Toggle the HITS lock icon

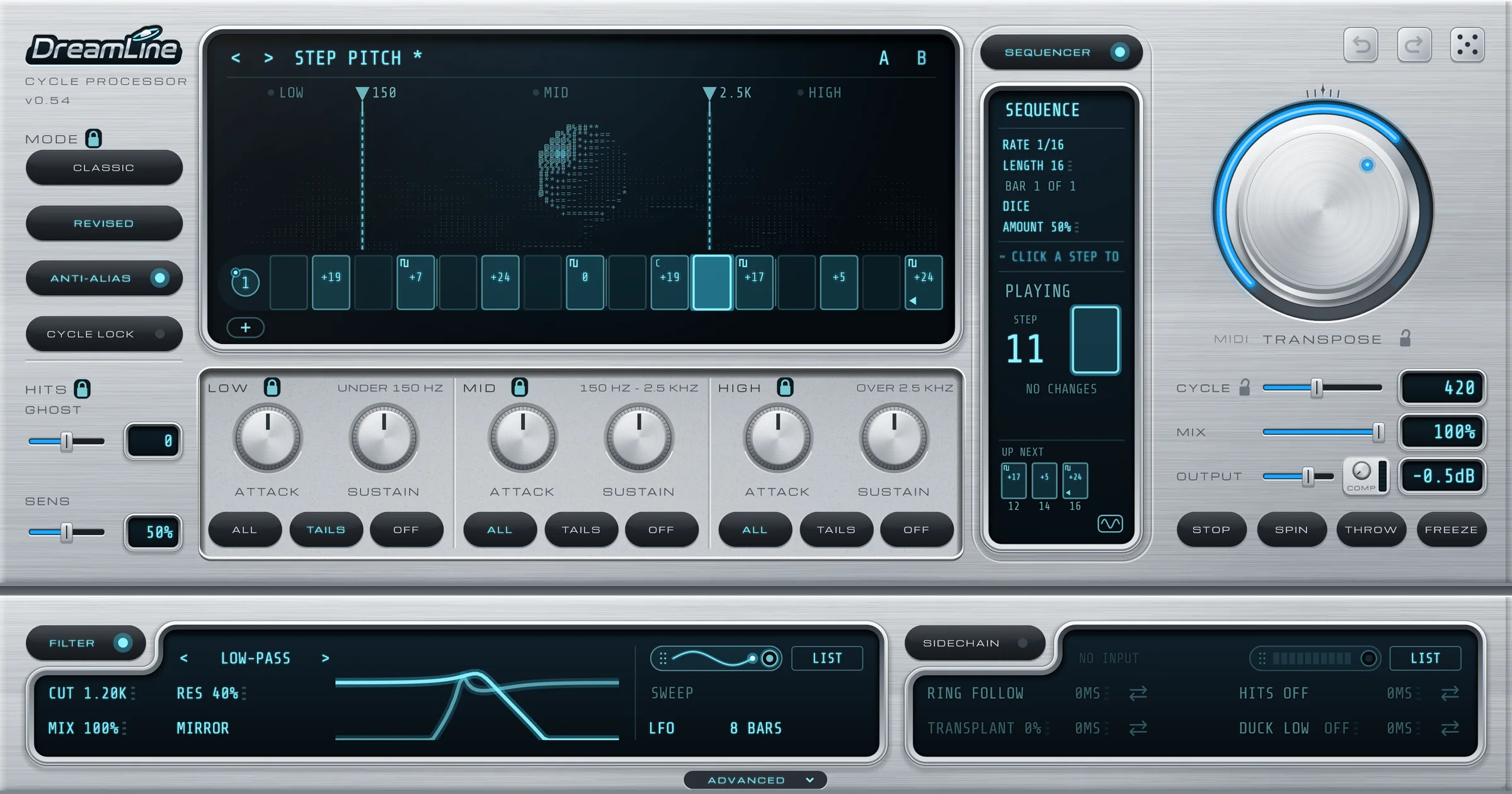pos(82,389)
